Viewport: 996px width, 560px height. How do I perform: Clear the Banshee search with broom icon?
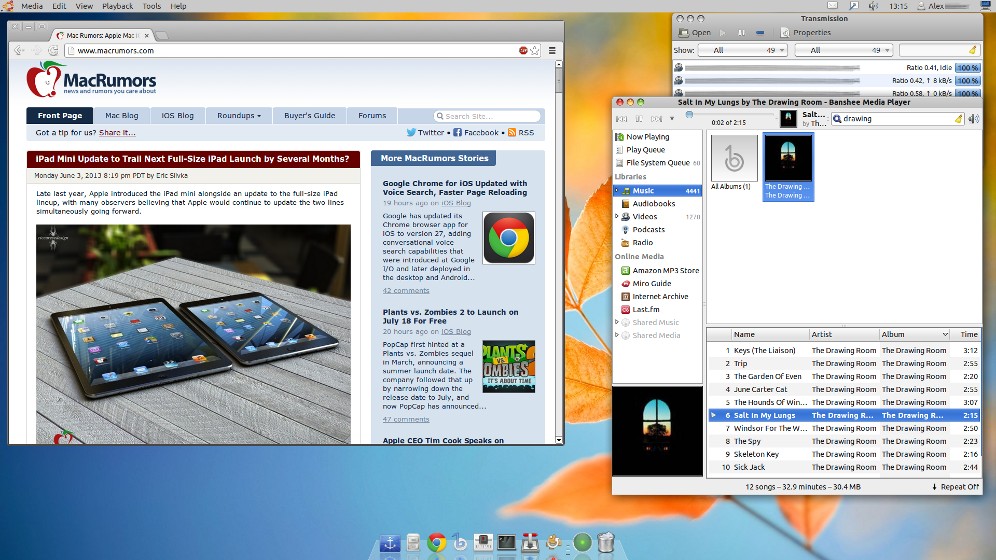point(959,119)
